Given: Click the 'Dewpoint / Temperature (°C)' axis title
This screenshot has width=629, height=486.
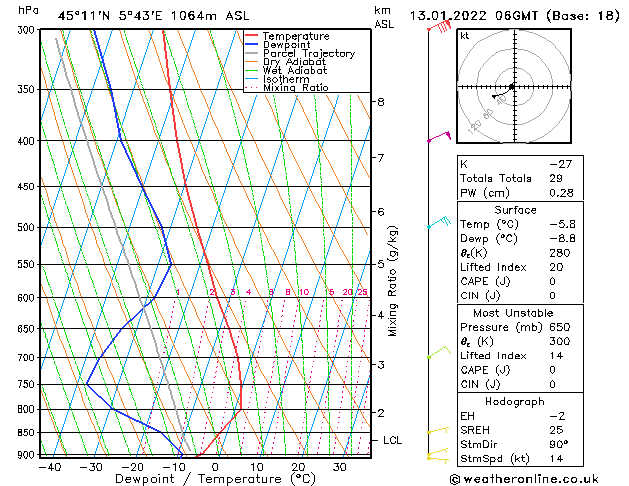Looking at the screenshot, I should pos(215,479).
